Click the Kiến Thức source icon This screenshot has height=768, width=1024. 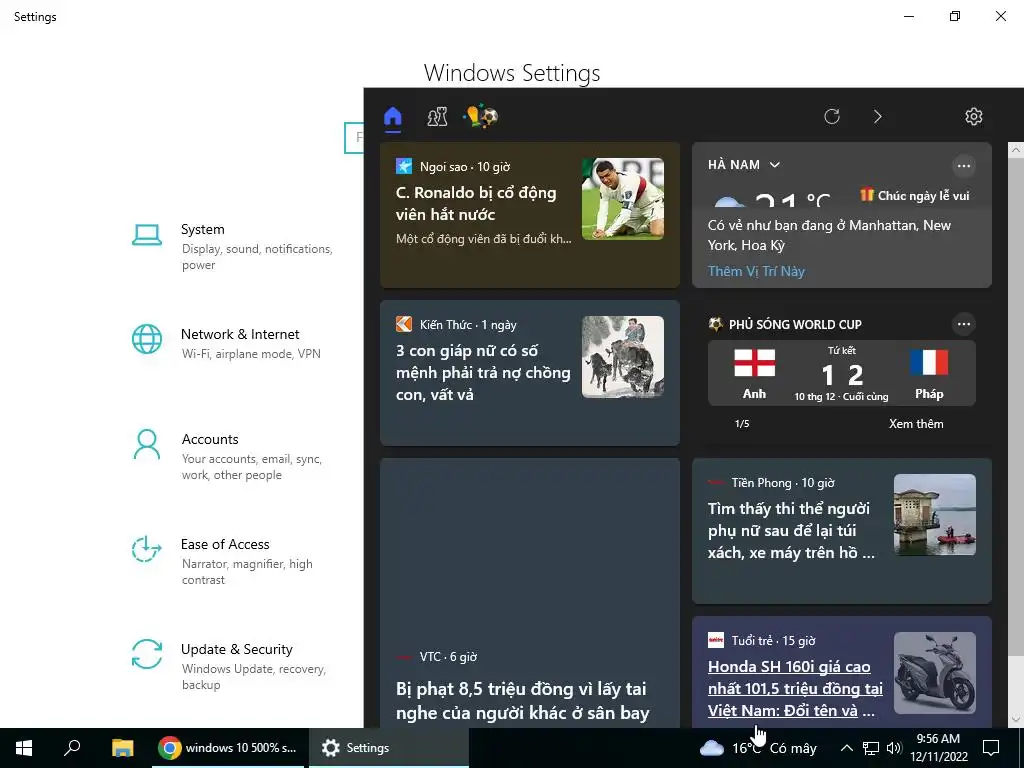pyautogui.click(x=404, y=324)
